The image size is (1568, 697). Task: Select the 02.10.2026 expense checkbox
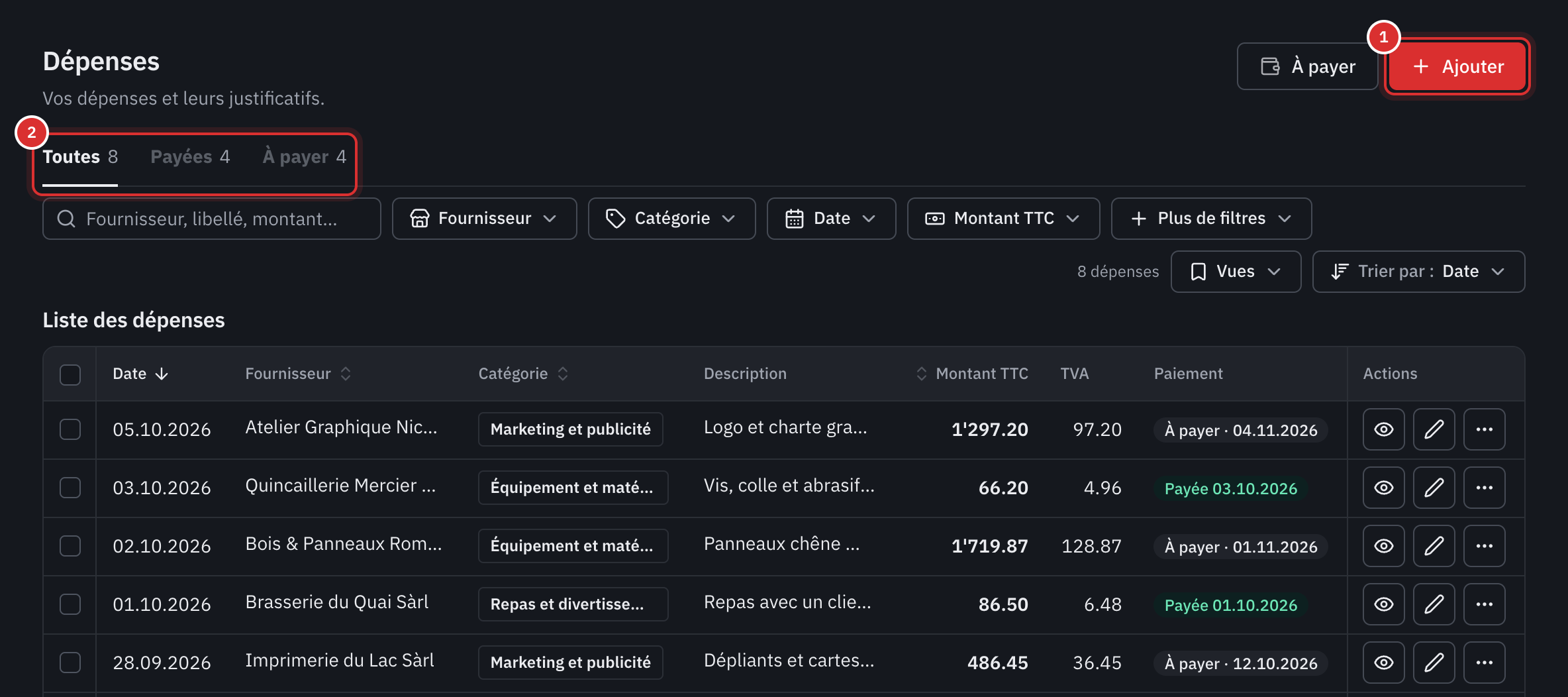pyautogui.click(x=70, y=546)
